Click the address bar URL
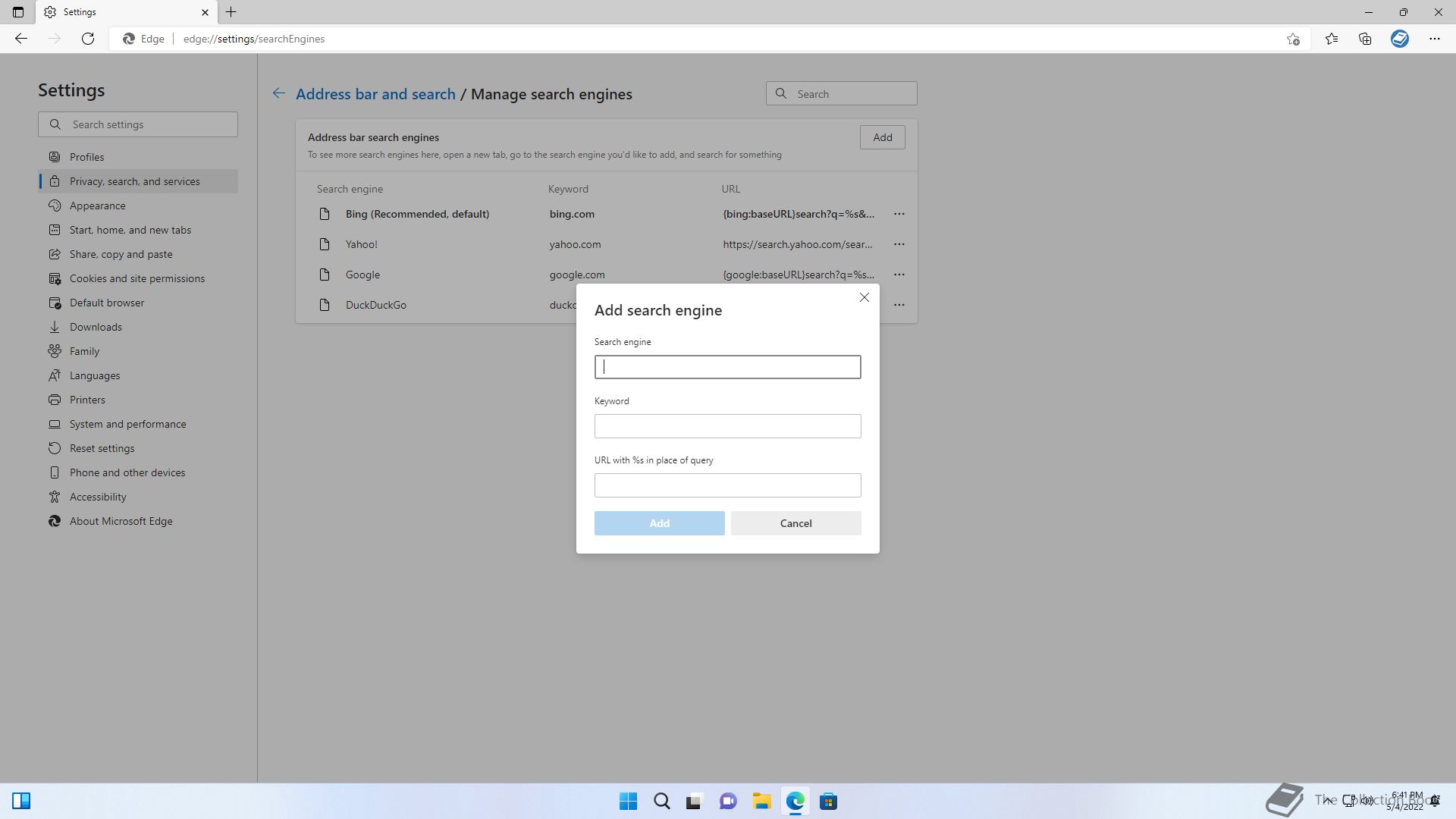Image resolution: width=1456 pixels, height=819 pixels. click(254, 39)
